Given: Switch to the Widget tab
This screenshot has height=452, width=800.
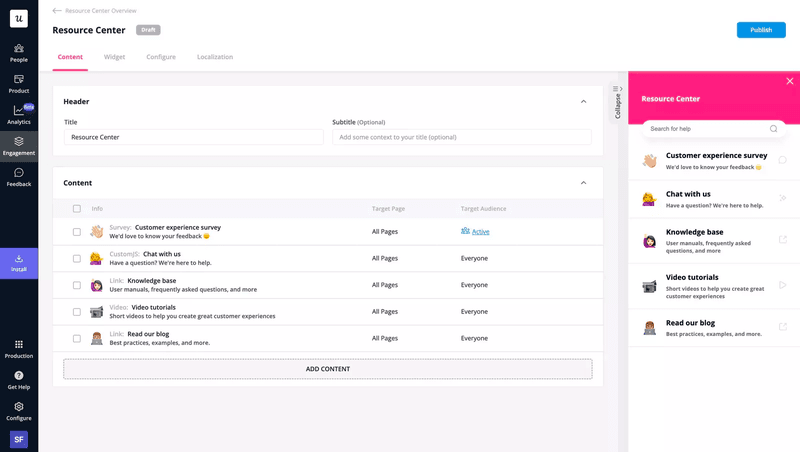Looking at the screenshot, I should (x=114, y=57).
